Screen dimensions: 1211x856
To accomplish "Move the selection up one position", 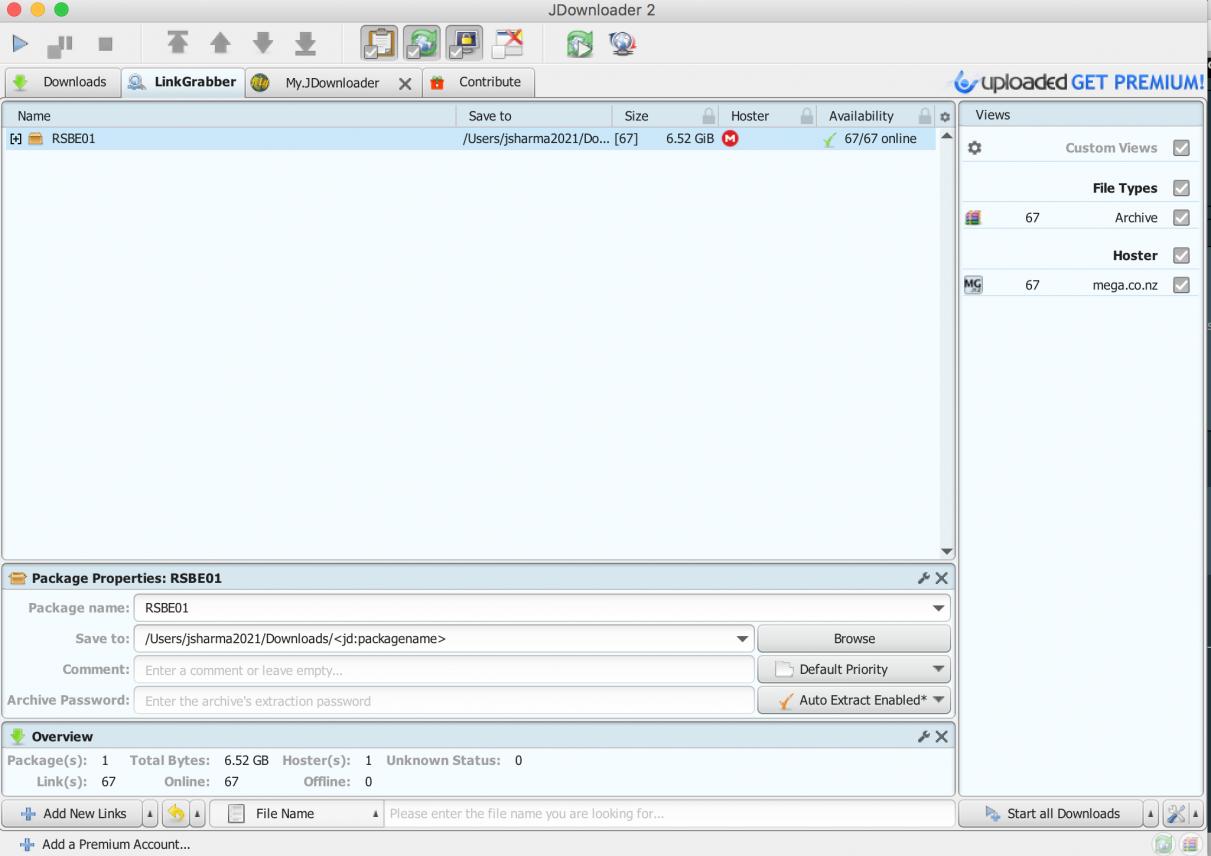I will point(220,43).
